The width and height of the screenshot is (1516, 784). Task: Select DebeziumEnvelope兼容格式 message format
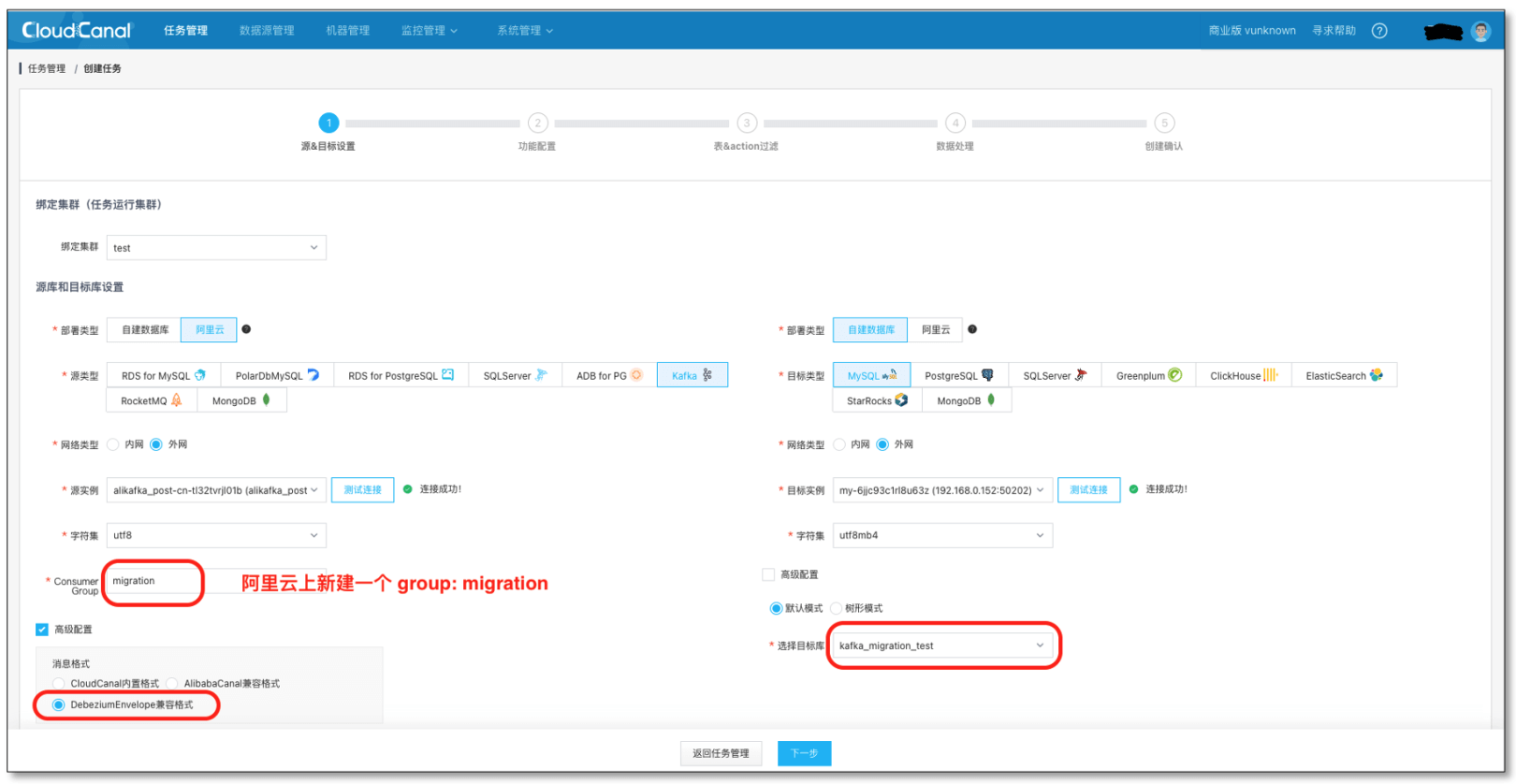tap(59, 704)
